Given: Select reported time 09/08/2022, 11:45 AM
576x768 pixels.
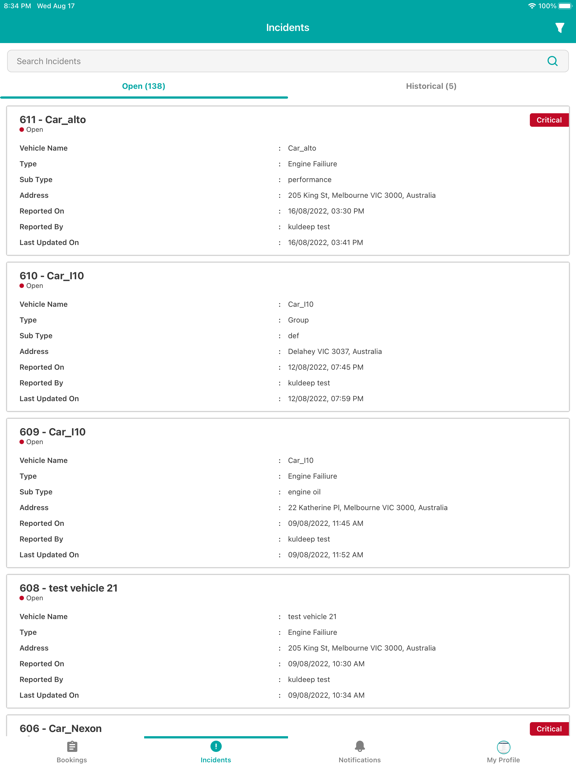Looking at the screenshot, I should (x=326, y=524).
